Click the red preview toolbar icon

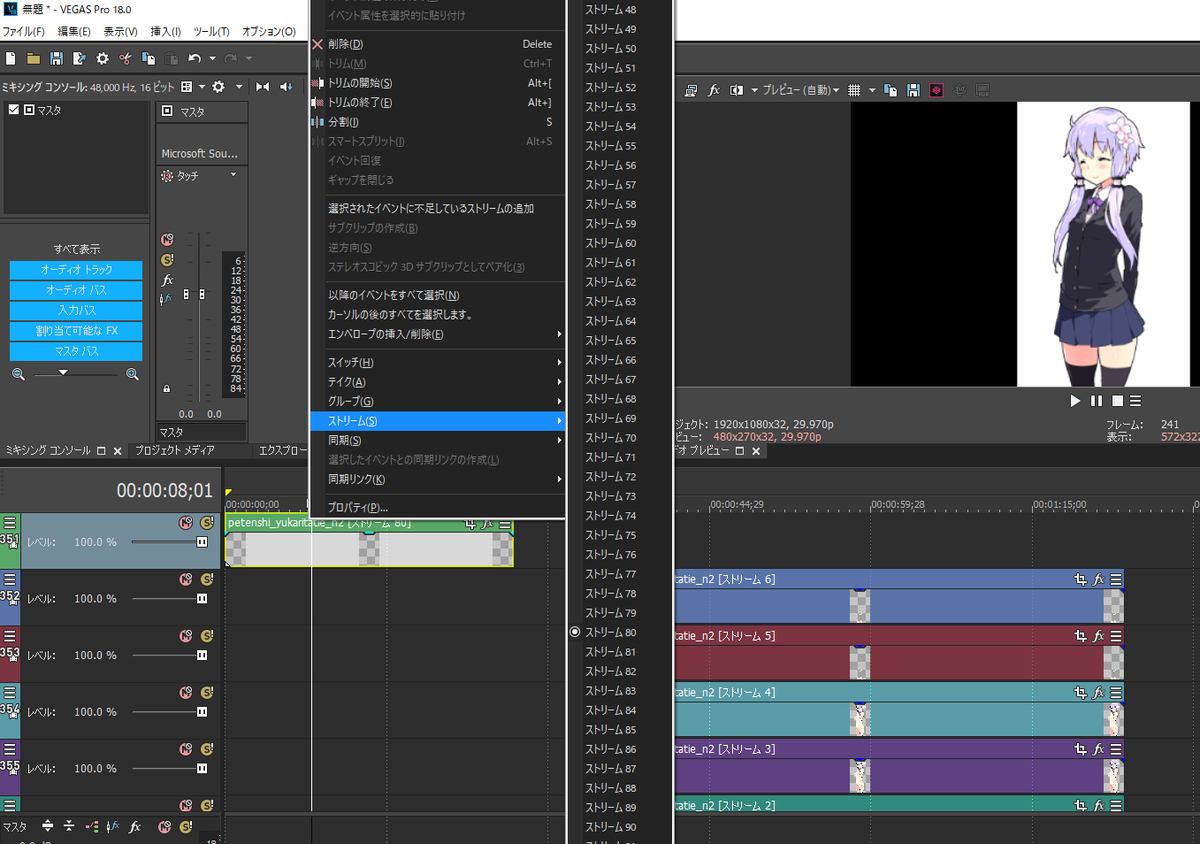pyautogui.click(x=937, y=90)
